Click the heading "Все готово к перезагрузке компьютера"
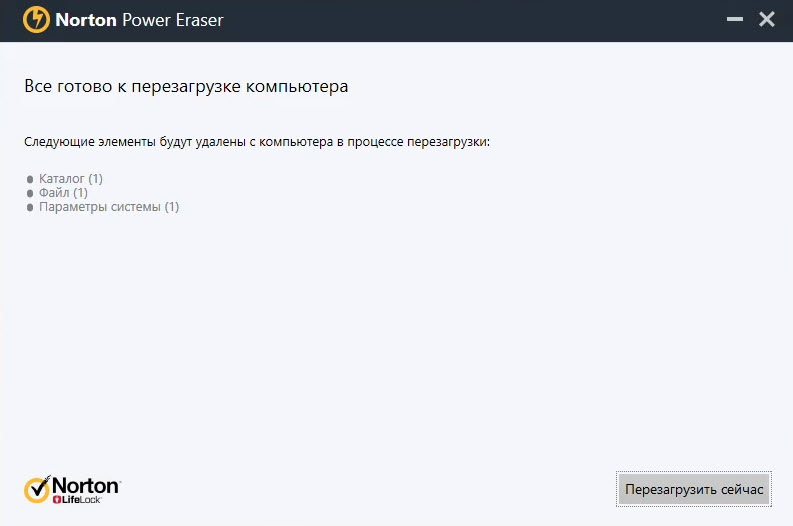This screenshot has height=526, width=793. pyautogui.click(x=186, y=87)
